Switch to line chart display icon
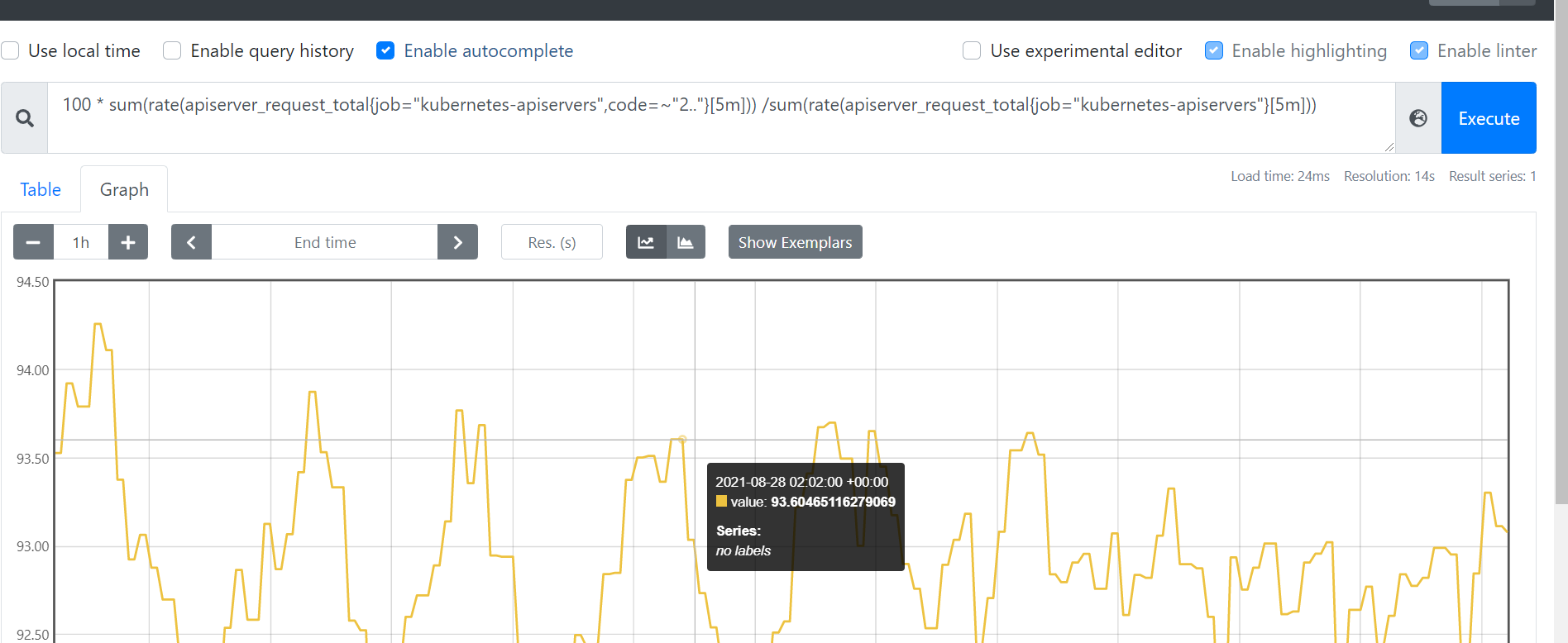Screen dimensions: 1568x643 646,242
